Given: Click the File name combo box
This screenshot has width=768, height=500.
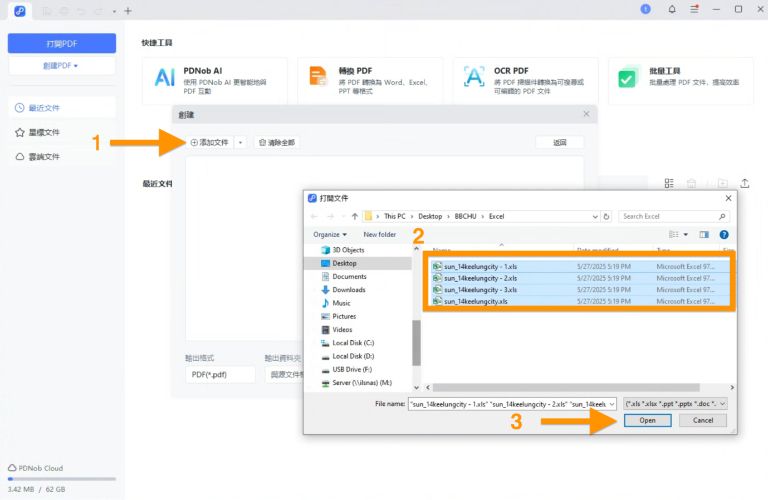Looking at the screenshot, I should [512, 404].
